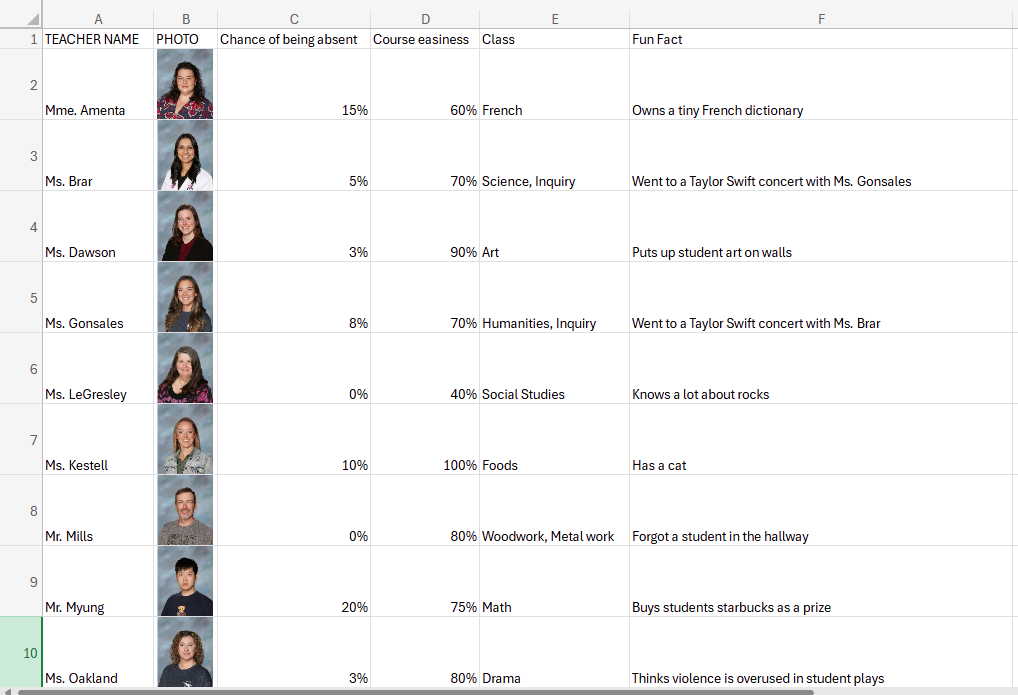This screenshot has height=695, width=1018.
Task: Select the Science, Inquiry class cell
Action: (x=554, y=155)
